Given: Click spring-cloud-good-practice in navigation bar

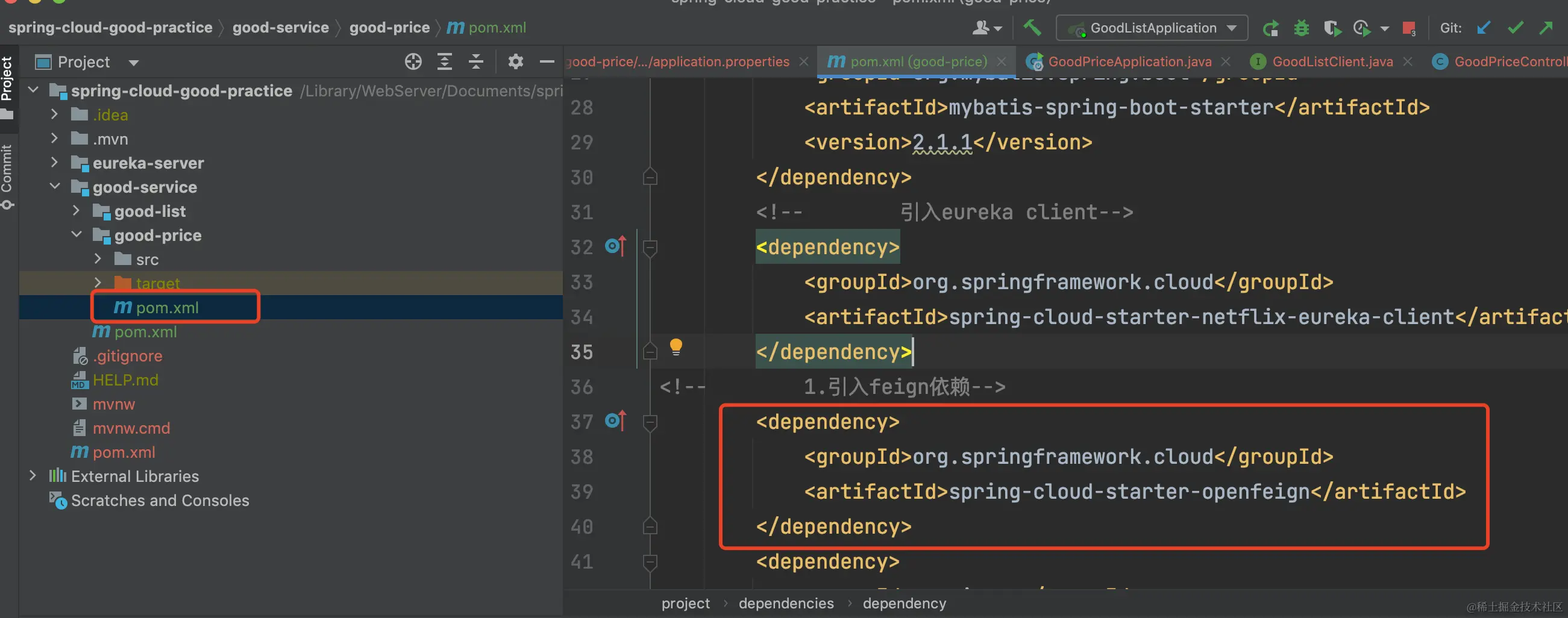Looking at the screenshot, I should point(110,27).
